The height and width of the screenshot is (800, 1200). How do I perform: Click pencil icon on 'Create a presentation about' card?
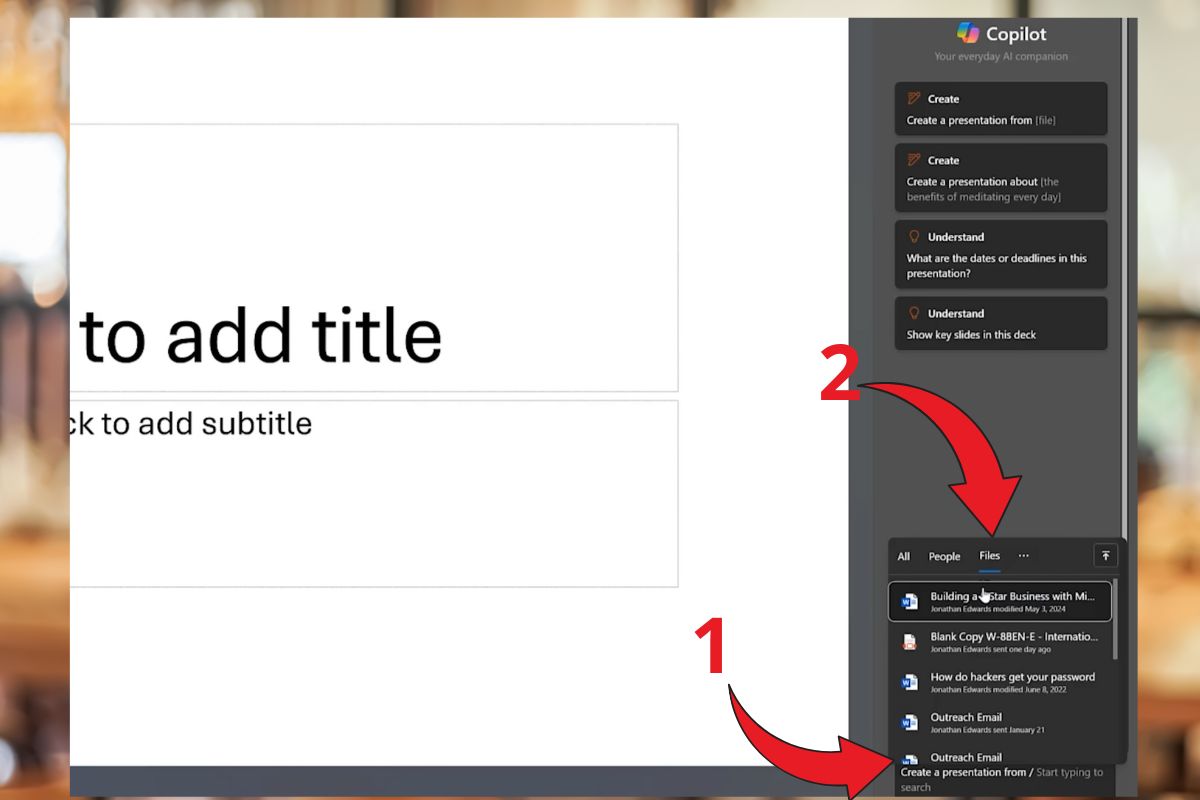pos(913,160)
